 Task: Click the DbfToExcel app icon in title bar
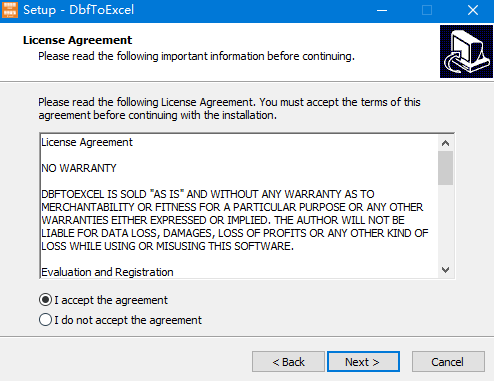pos(10,10)
